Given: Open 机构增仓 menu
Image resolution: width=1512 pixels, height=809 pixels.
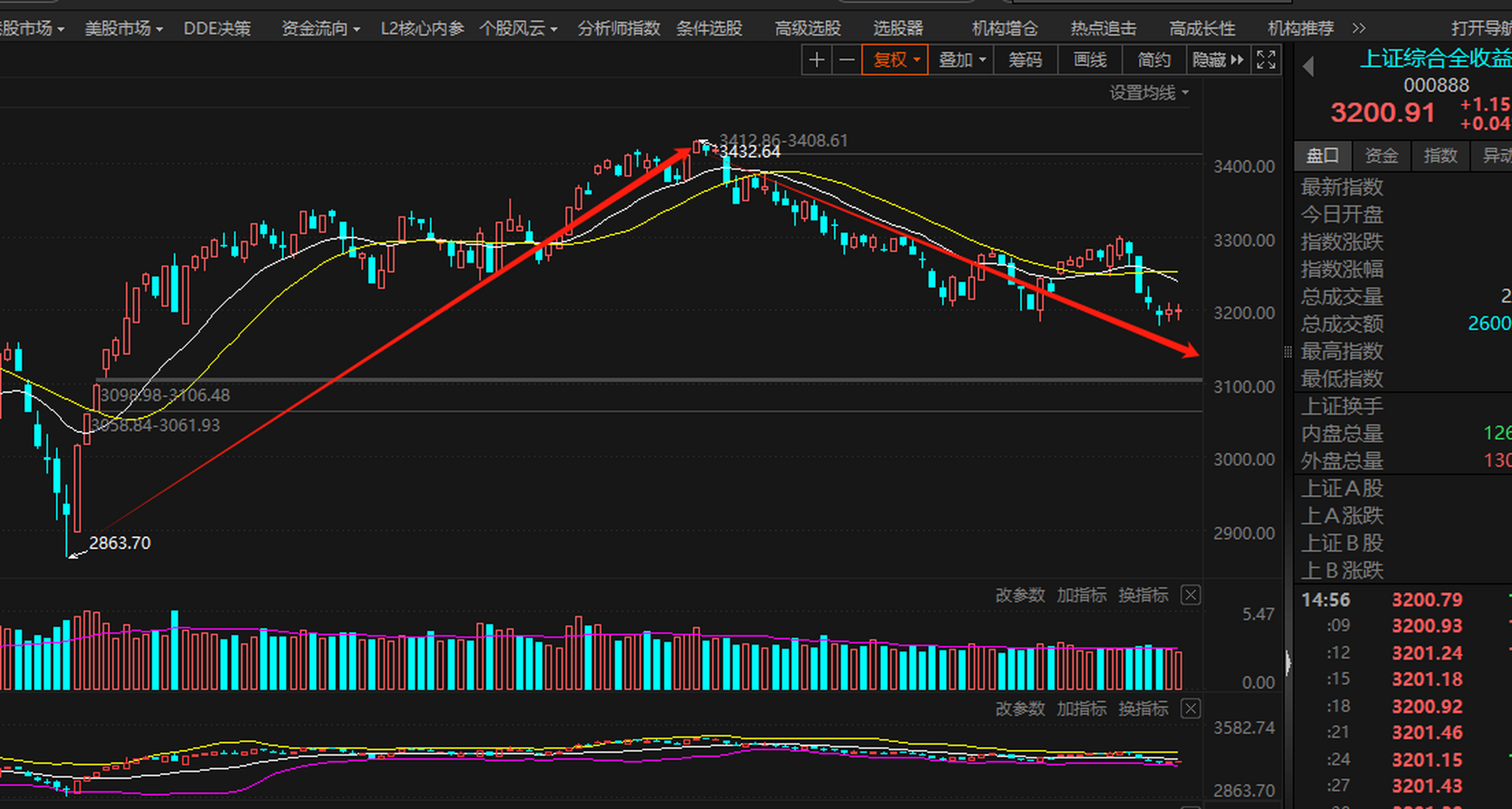Looking at the screenshot, I should click(1005, 28).
